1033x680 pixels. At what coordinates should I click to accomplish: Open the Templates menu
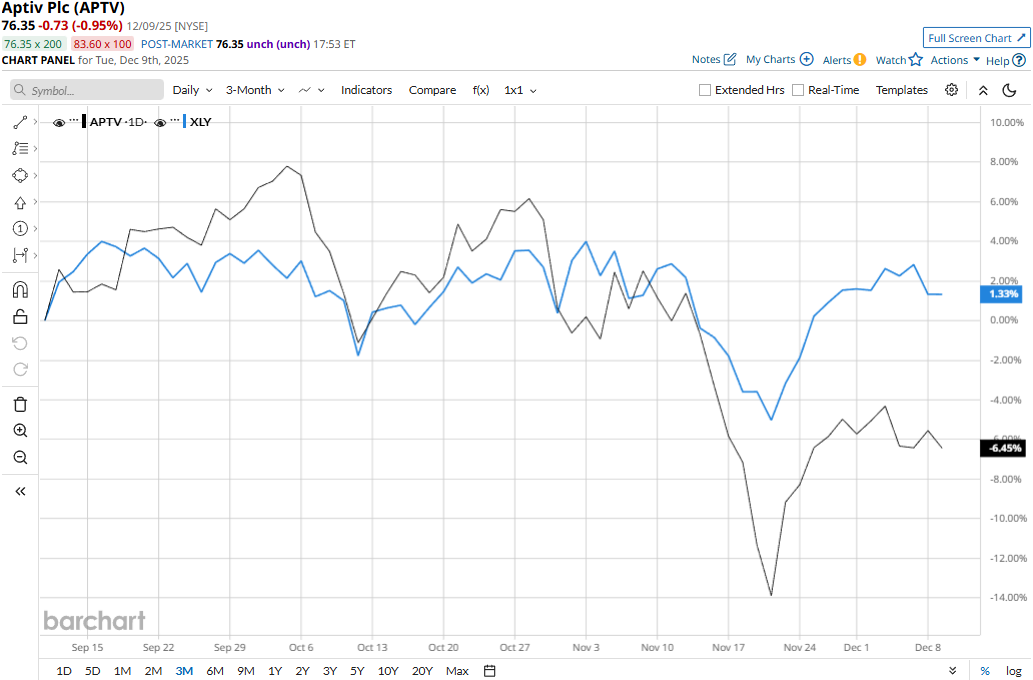point(901,90)
